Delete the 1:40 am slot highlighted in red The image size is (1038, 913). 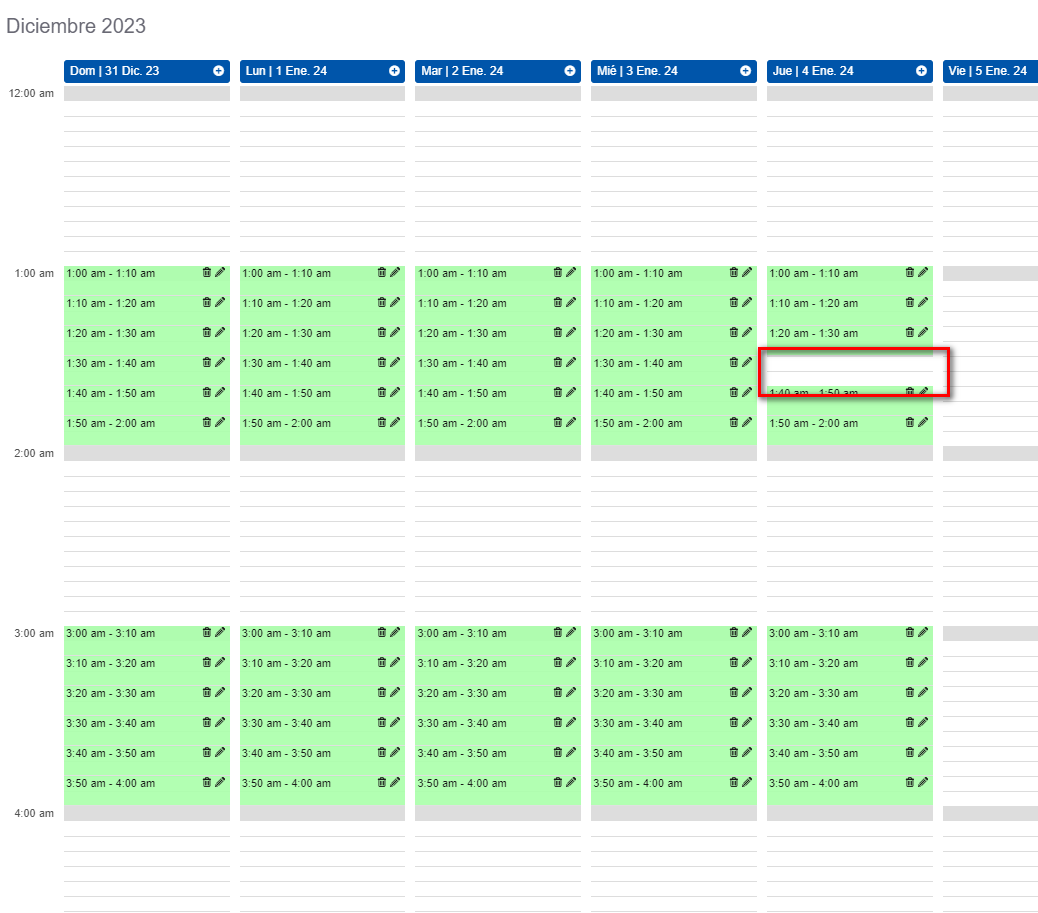click(x=909, y=392)
